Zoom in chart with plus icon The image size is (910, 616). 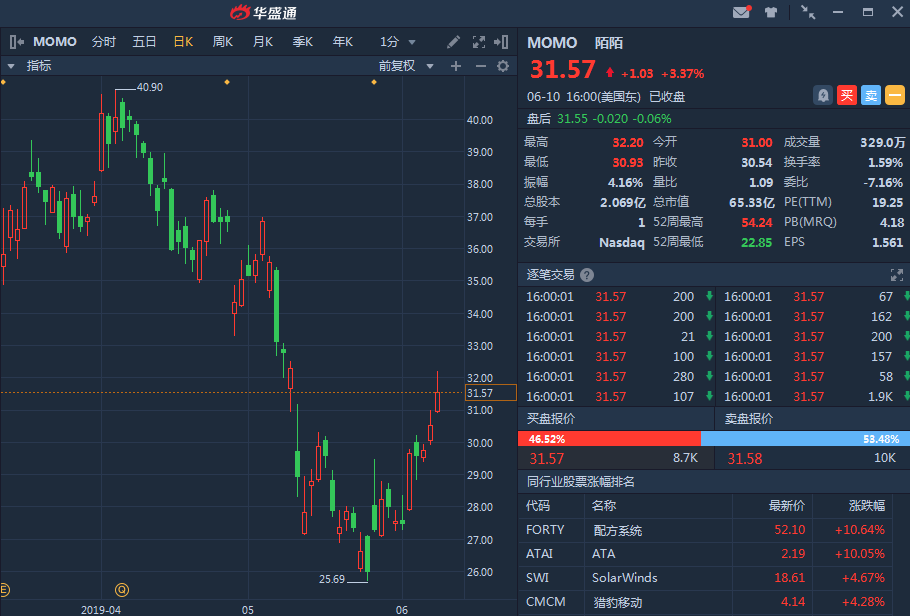coord(456,66)
